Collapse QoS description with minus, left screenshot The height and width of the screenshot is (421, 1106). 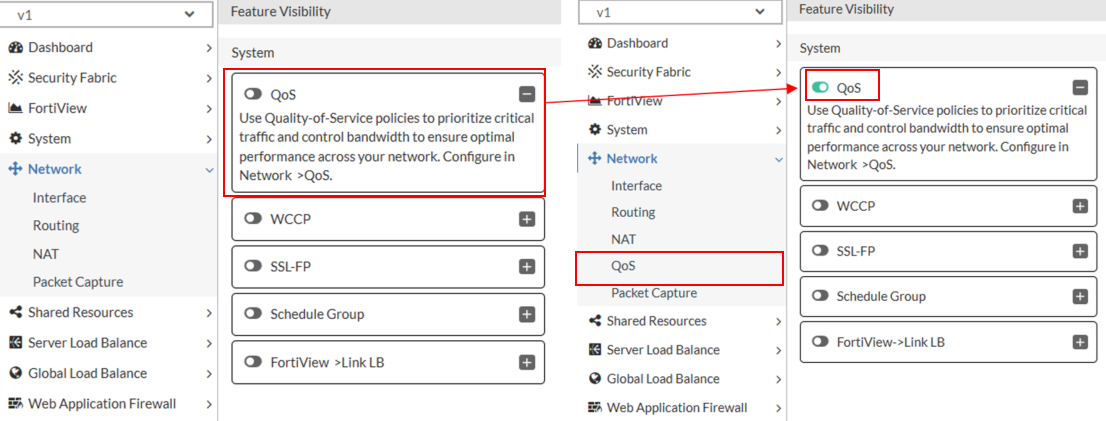[527, 95]
